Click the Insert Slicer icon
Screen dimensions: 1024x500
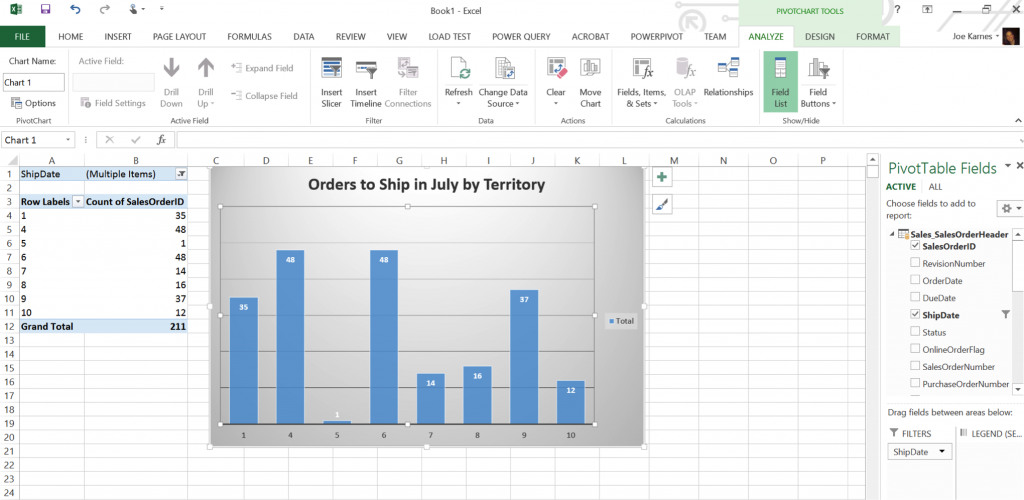click(331, 70)
